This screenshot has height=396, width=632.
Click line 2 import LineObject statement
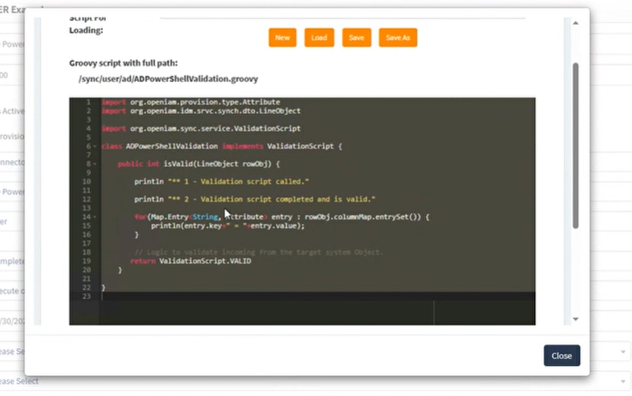point(201,111)
